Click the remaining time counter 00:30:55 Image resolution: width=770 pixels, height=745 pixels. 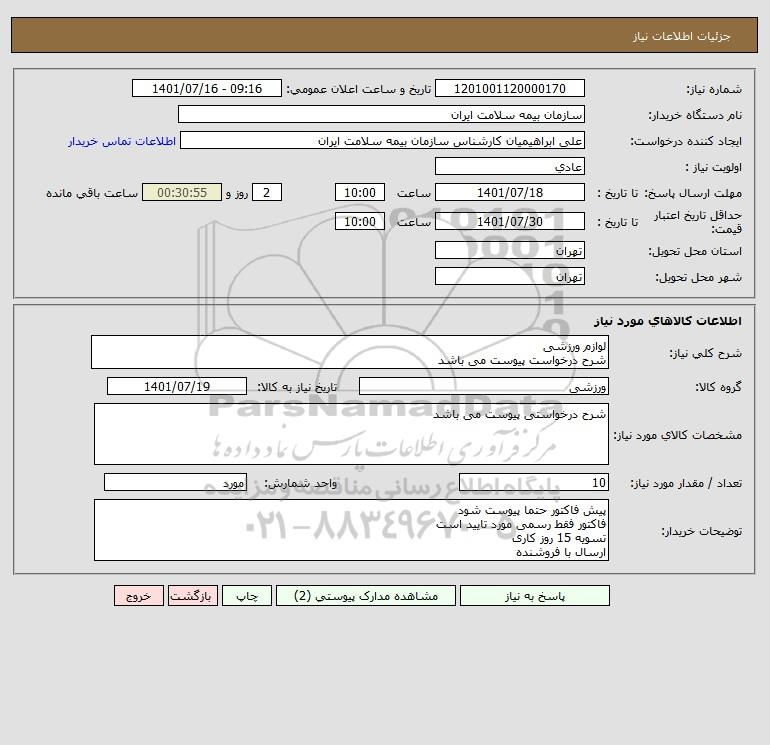click(x=182, y=193)
